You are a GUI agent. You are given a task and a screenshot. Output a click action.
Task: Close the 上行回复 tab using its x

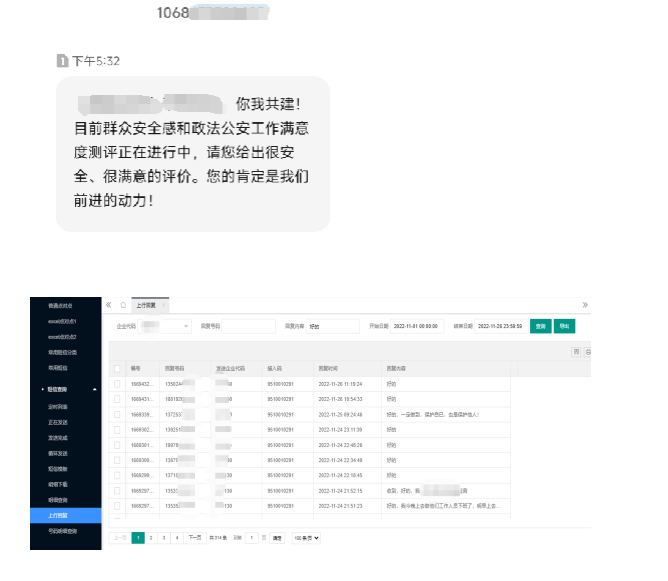[x=164, y=305]
